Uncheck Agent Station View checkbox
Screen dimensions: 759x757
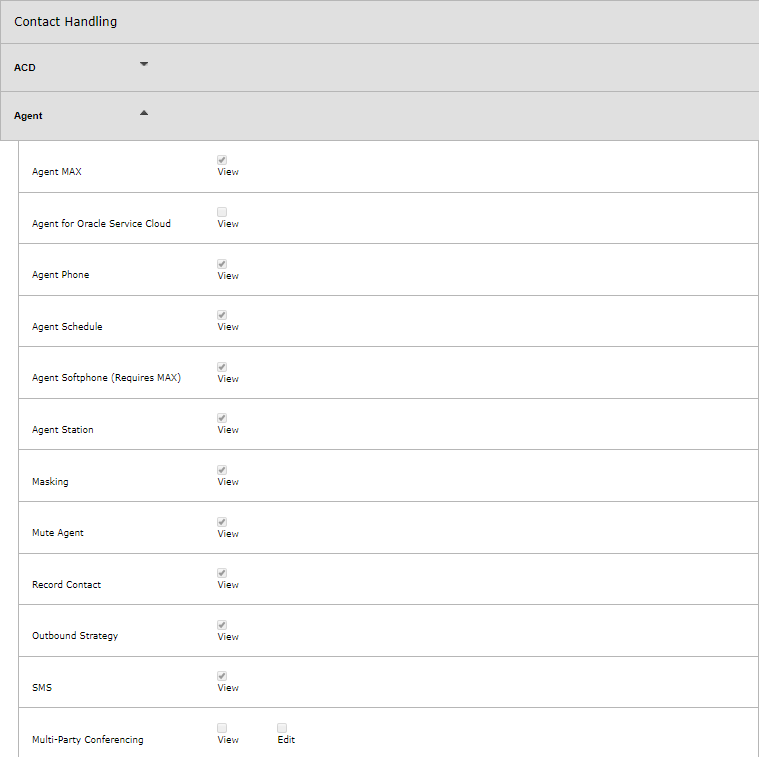tap(222, 418)
